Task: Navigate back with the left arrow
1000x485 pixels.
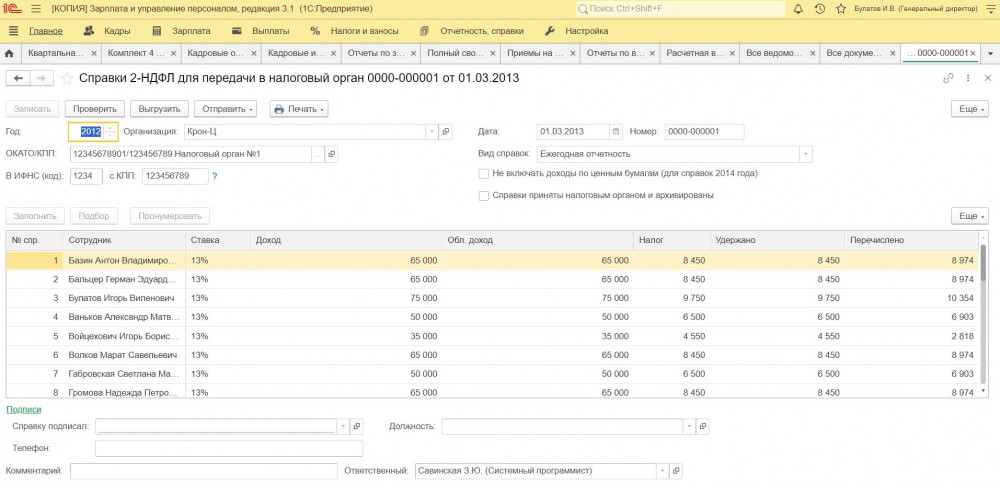Action: coord(18,78)
